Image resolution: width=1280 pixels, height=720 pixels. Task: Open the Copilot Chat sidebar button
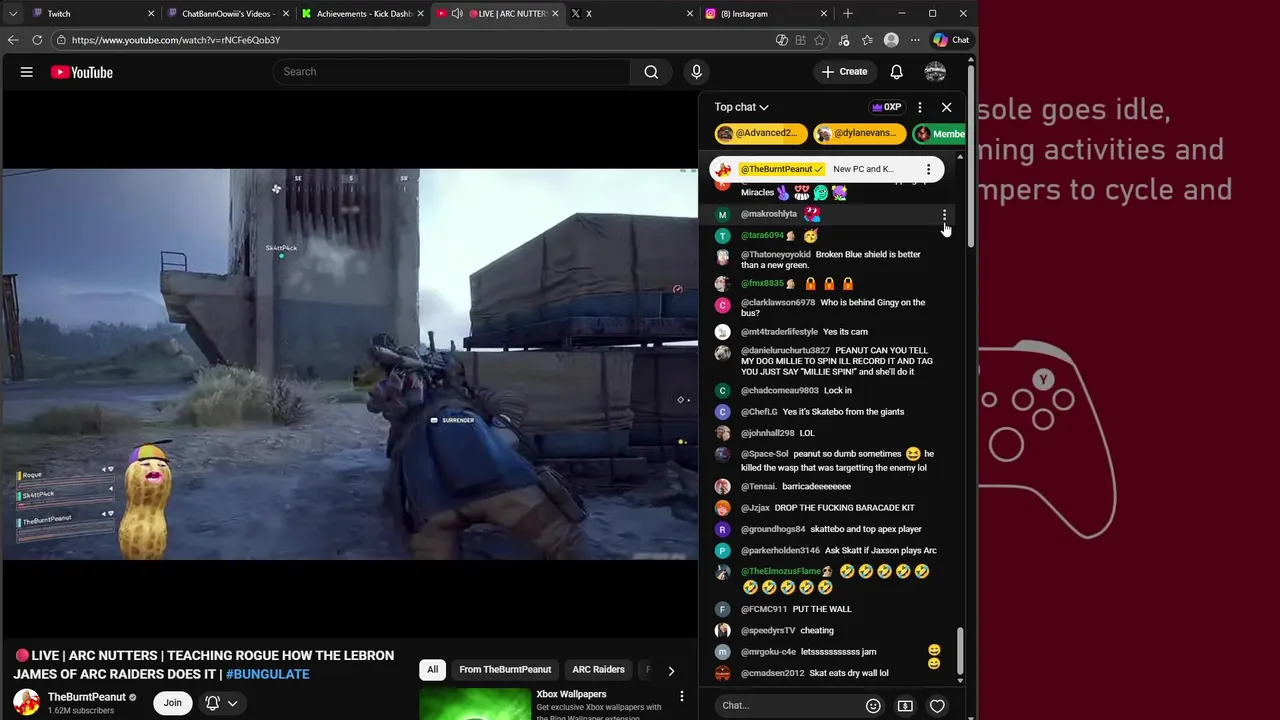coord(951,40)
